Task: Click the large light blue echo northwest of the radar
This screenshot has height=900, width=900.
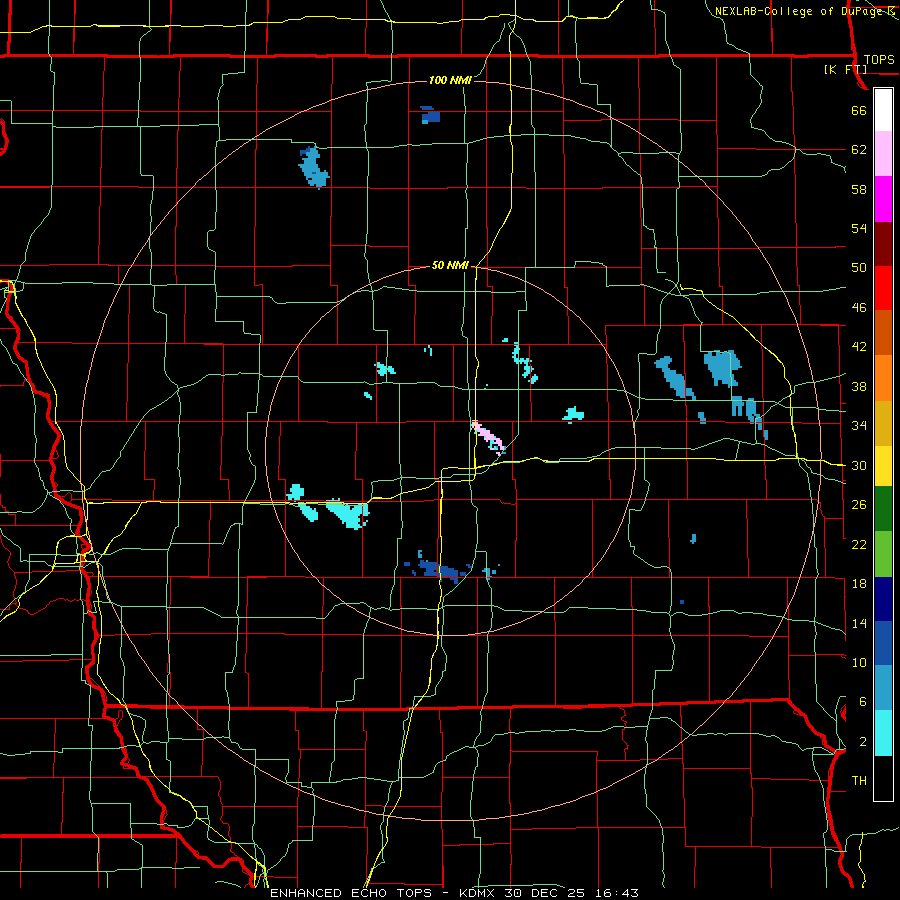Action: 313,168
